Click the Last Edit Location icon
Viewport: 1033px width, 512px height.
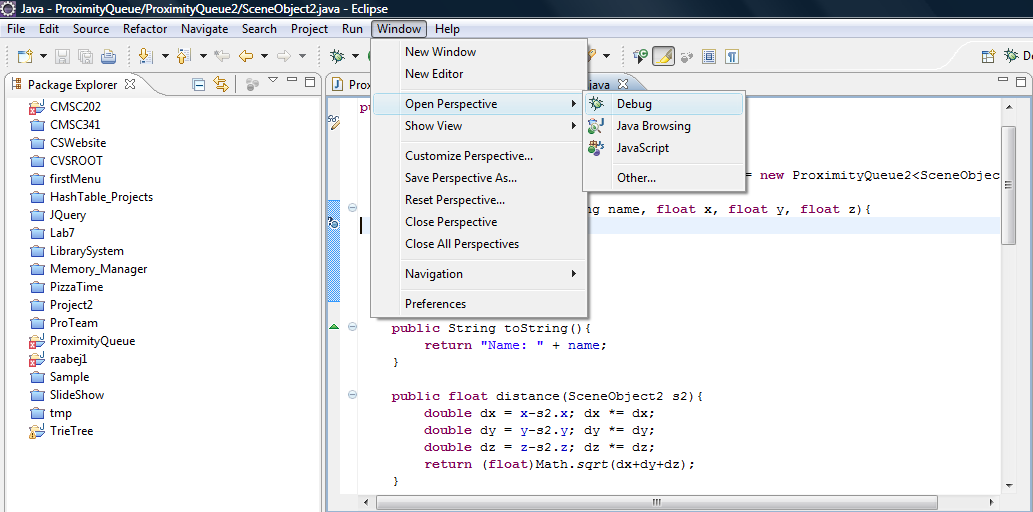click(x=222, y=57)
